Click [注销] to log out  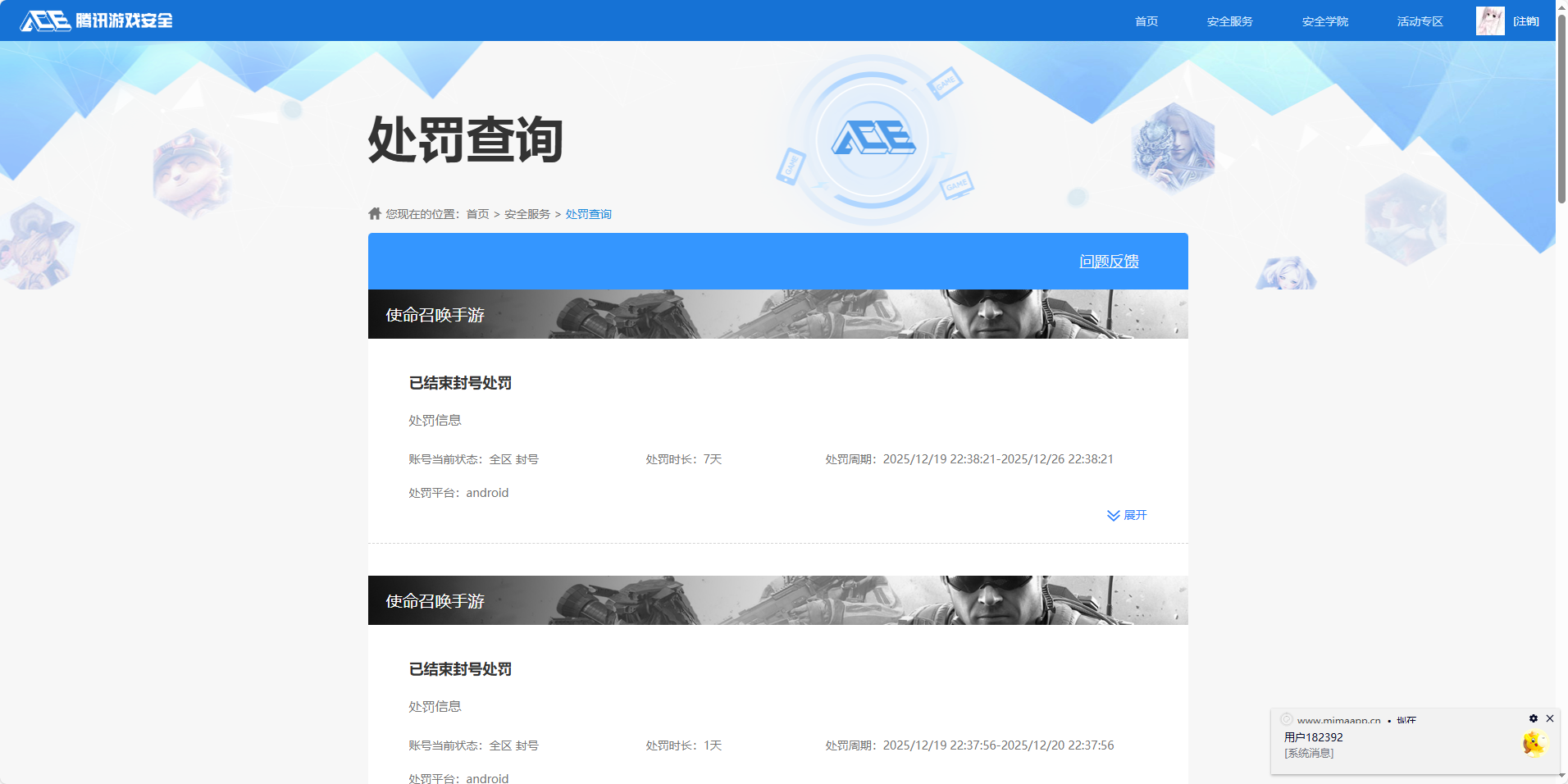[1525, 21]
